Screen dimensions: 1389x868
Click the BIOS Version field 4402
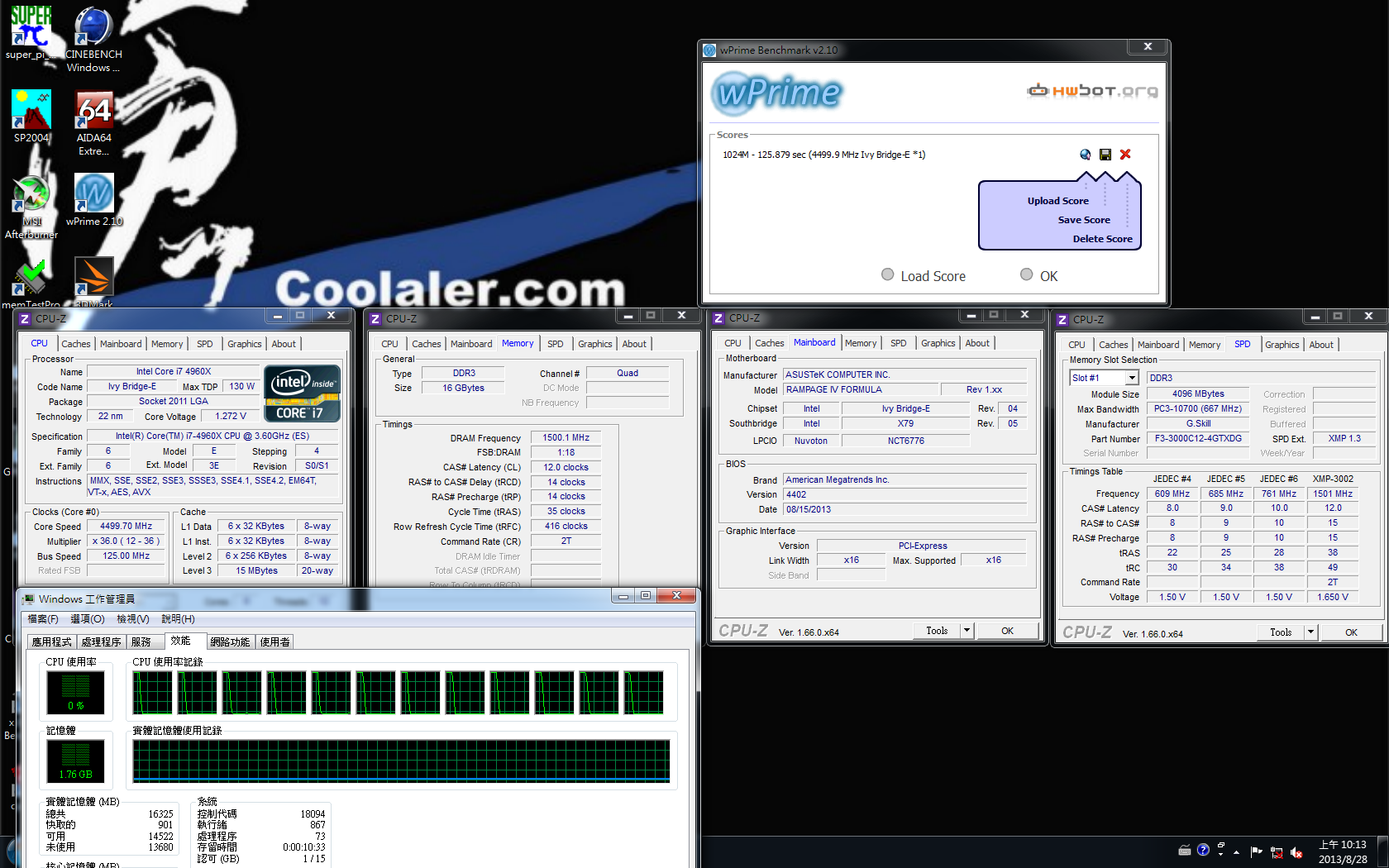tap(905, 494)
